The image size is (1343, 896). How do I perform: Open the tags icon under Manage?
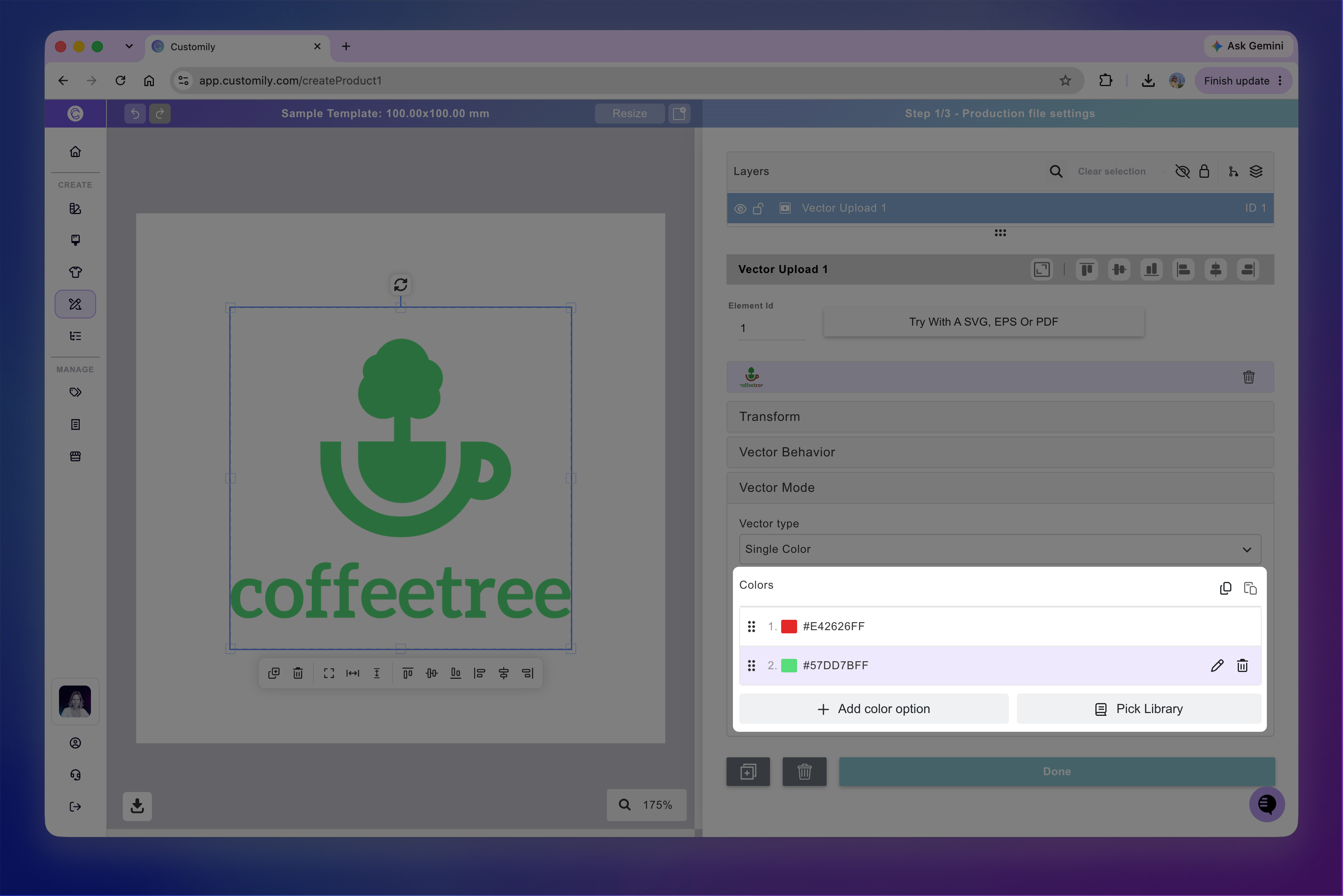[75, 393]
